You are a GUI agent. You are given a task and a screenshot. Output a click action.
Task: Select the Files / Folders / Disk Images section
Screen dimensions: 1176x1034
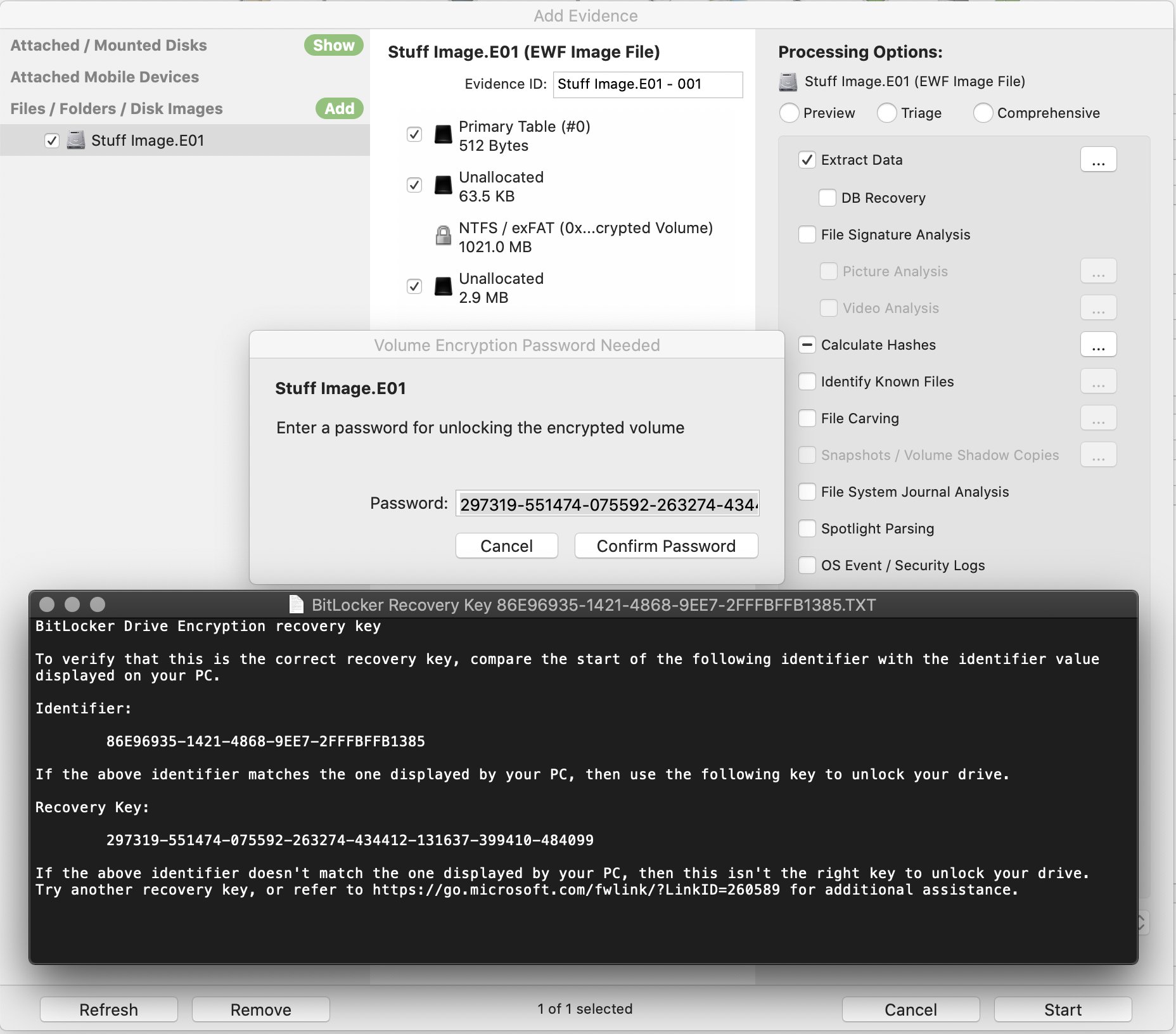point(117,108)
